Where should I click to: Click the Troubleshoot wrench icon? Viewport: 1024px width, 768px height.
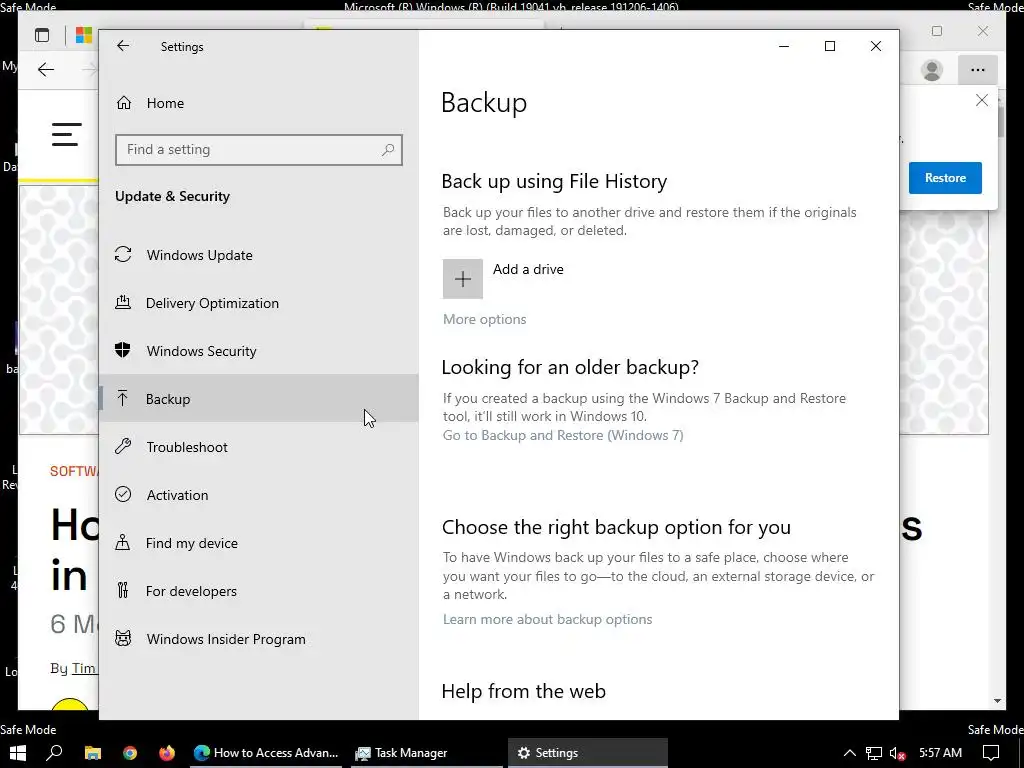123,447
